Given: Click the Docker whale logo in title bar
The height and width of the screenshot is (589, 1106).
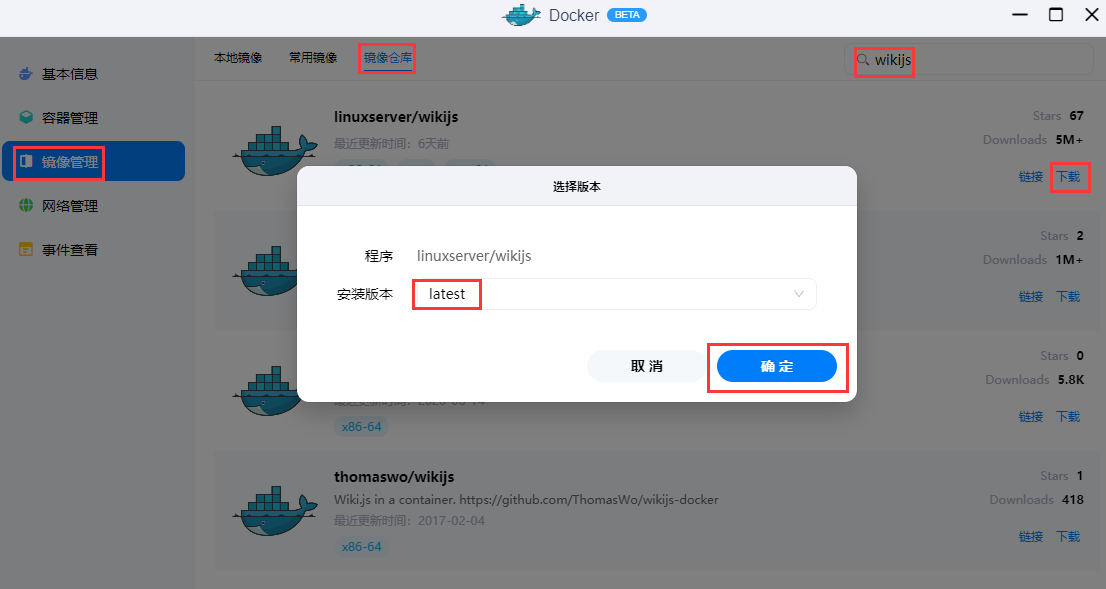Looking at the screenshot, I should coord(521,15).
